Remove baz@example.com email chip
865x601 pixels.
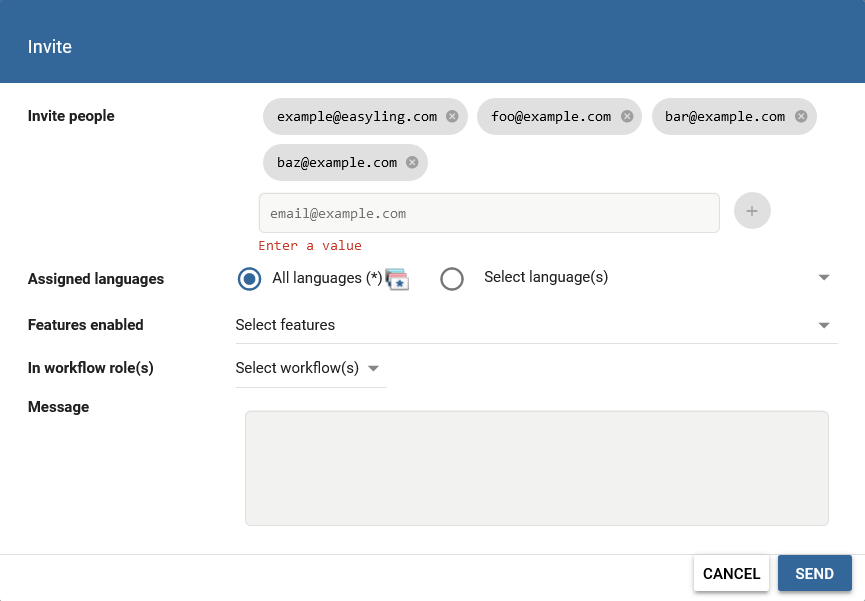pos(412,162)
